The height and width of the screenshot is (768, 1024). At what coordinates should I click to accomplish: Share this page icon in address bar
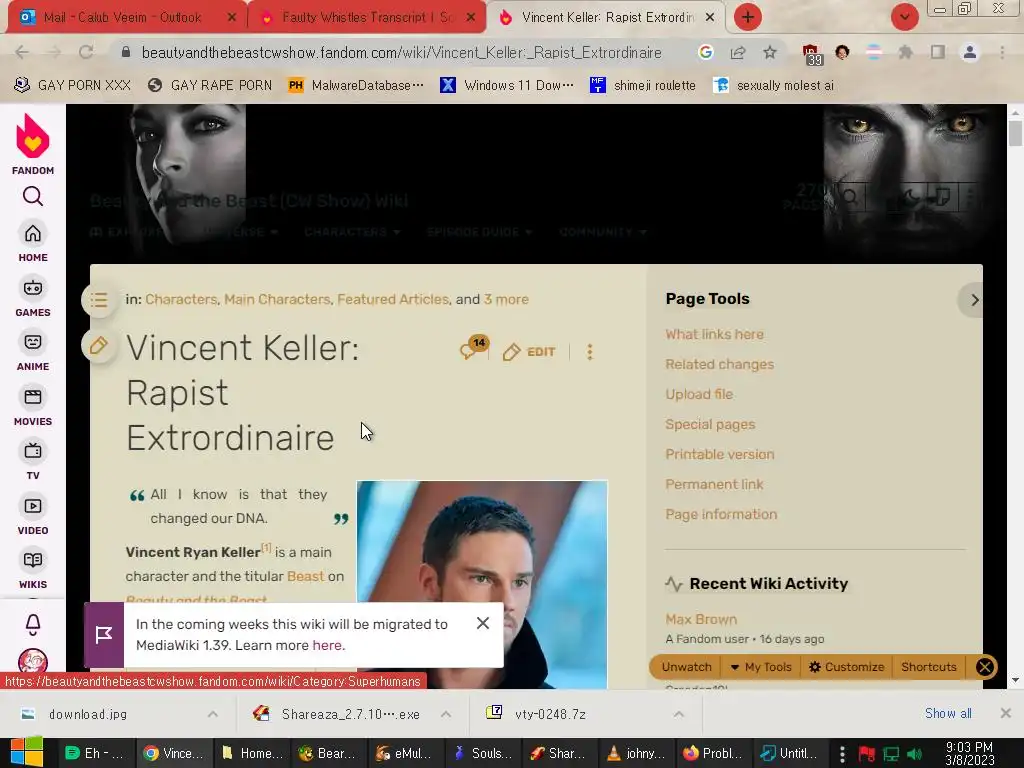(738, 52)
